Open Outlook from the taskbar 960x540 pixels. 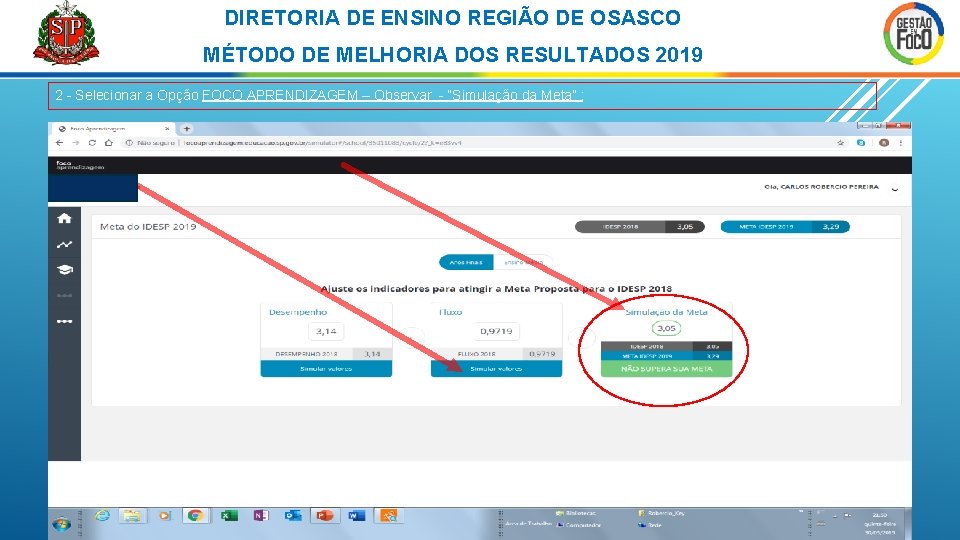click(x=293, y=516)
